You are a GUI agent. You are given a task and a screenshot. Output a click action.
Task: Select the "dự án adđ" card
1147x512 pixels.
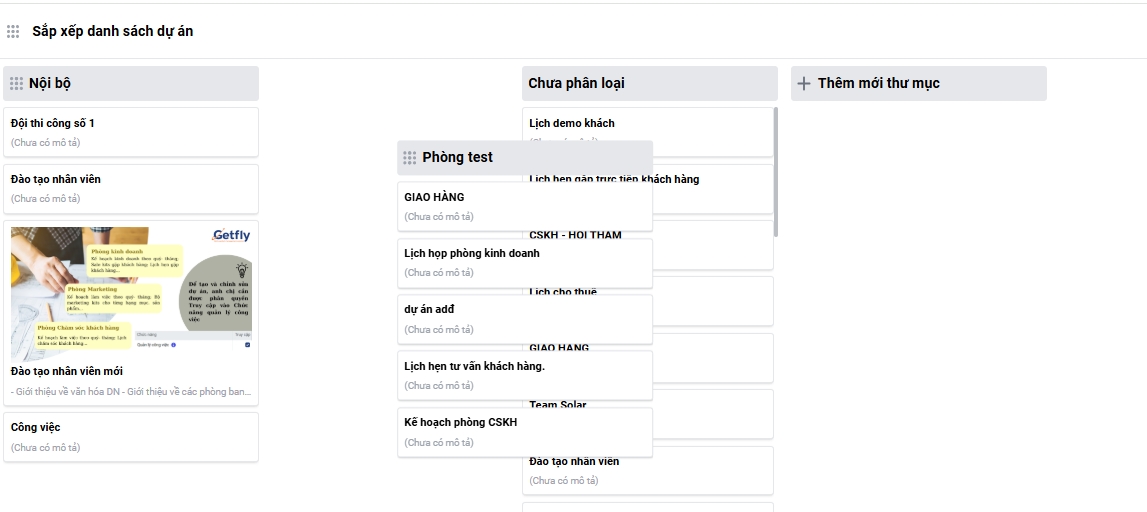524,319
